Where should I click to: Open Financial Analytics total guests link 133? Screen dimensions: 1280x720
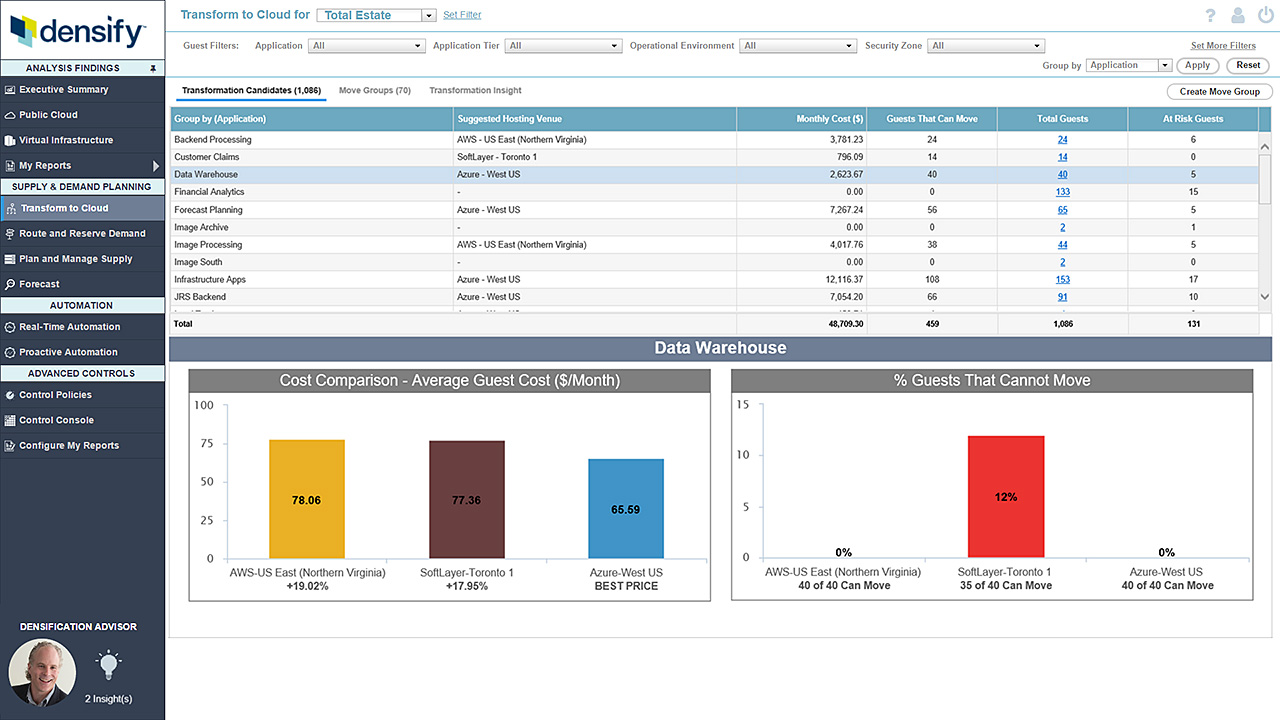(x=1062, y=192)
